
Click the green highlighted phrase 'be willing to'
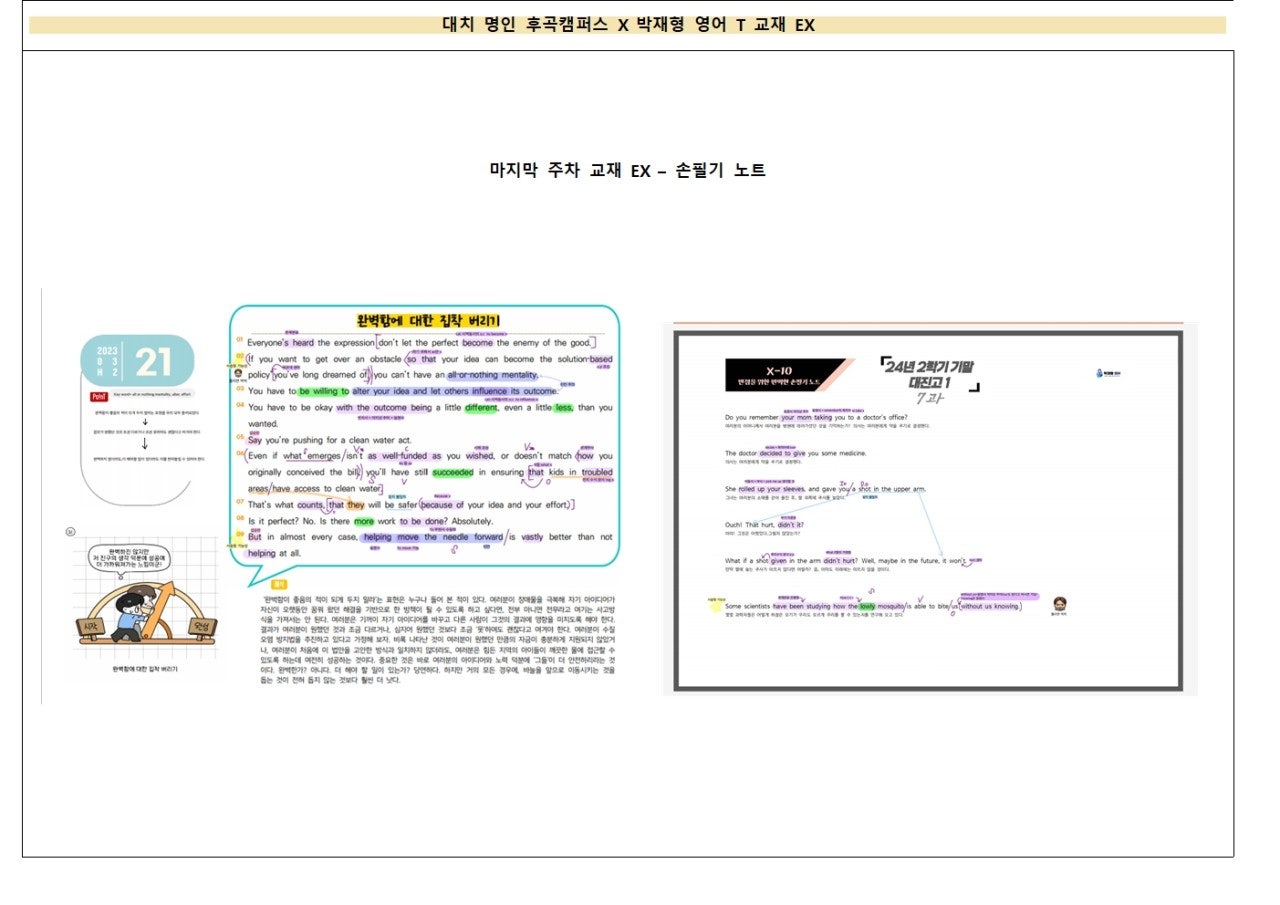pos(323,391)
